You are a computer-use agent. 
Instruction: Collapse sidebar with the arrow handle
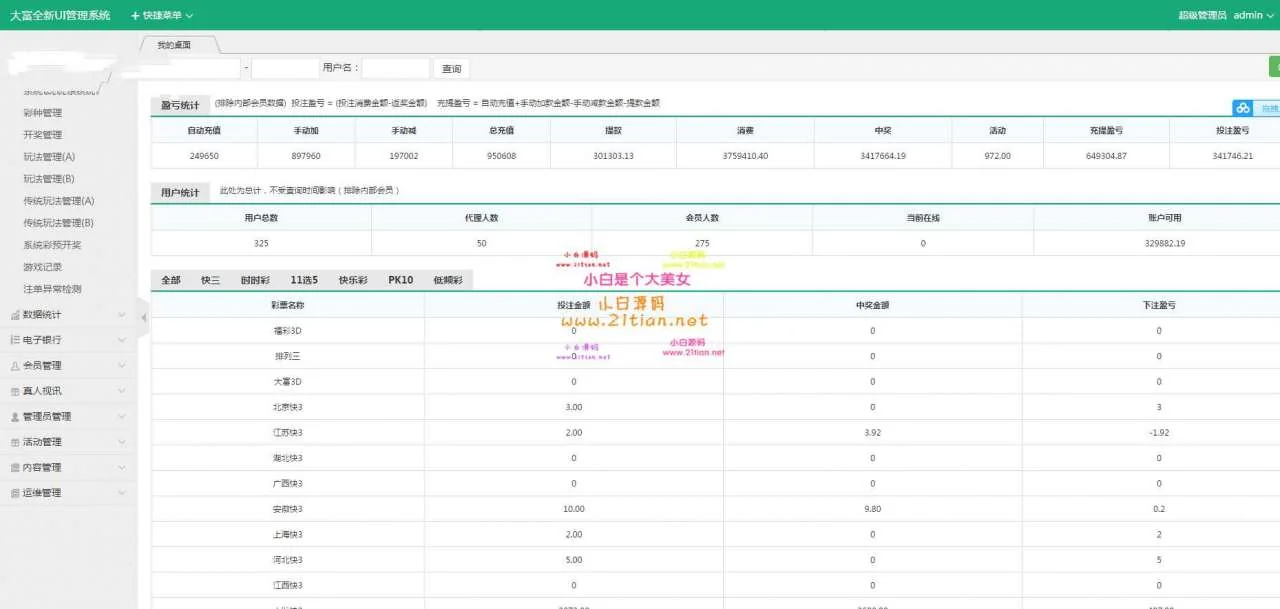tap(143, 317)
